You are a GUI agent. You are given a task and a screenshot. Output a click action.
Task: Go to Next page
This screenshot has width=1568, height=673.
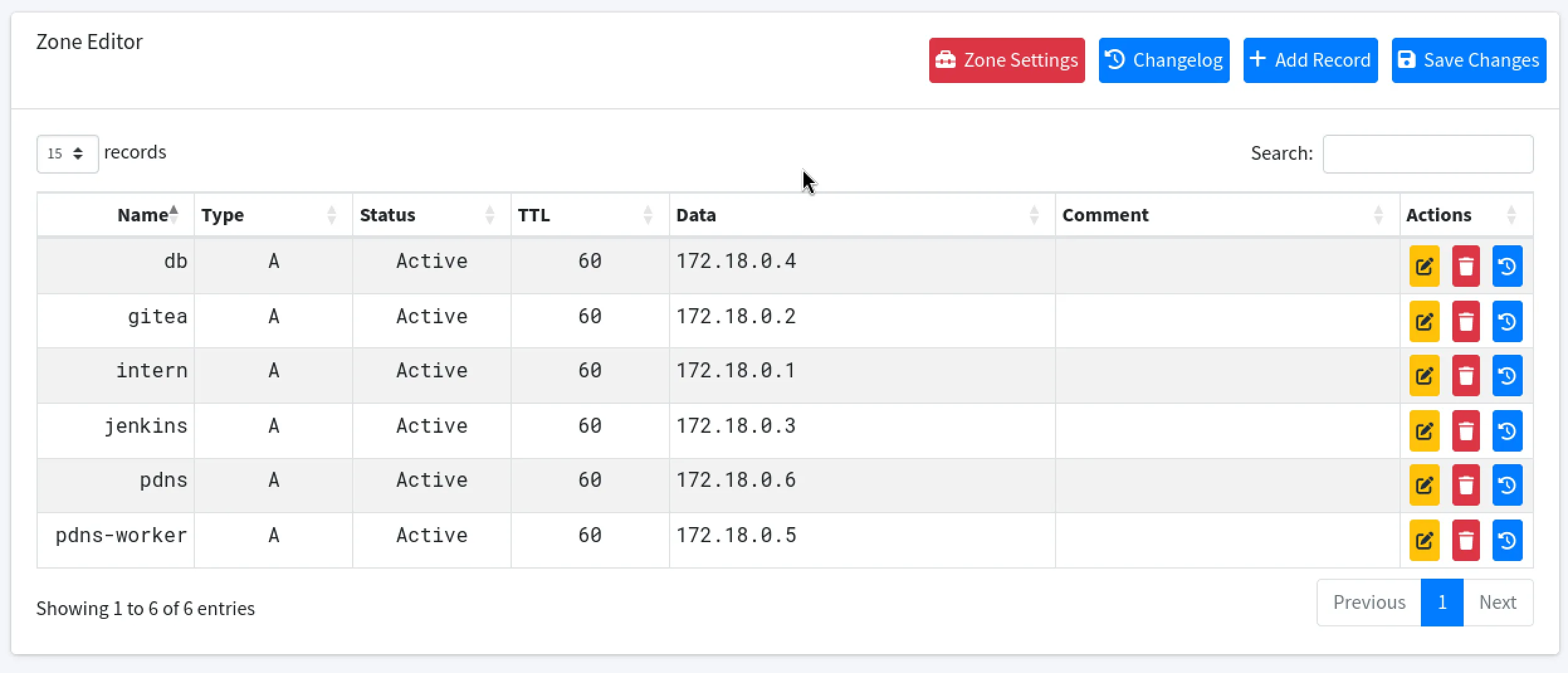tap(1498, 603)
